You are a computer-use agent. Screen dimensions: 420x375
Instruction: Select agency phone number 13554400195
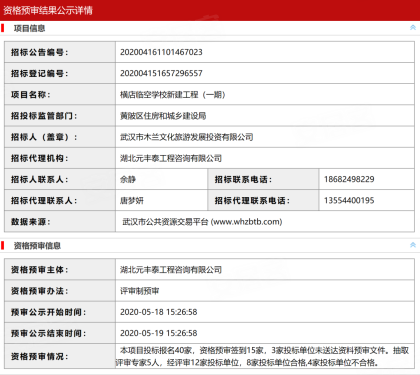point(349,201)
